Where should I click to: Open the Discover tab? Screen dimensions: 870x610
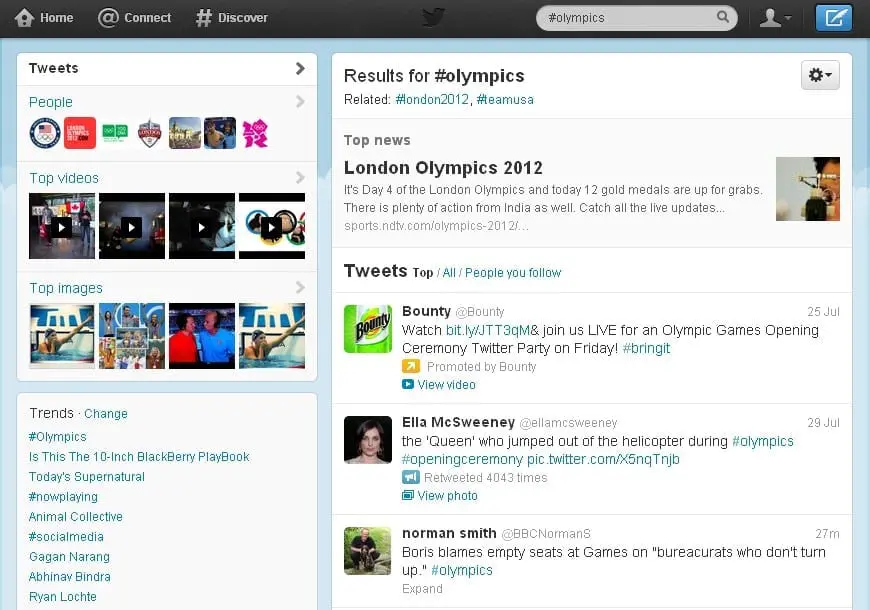click(x=231, y=18)
